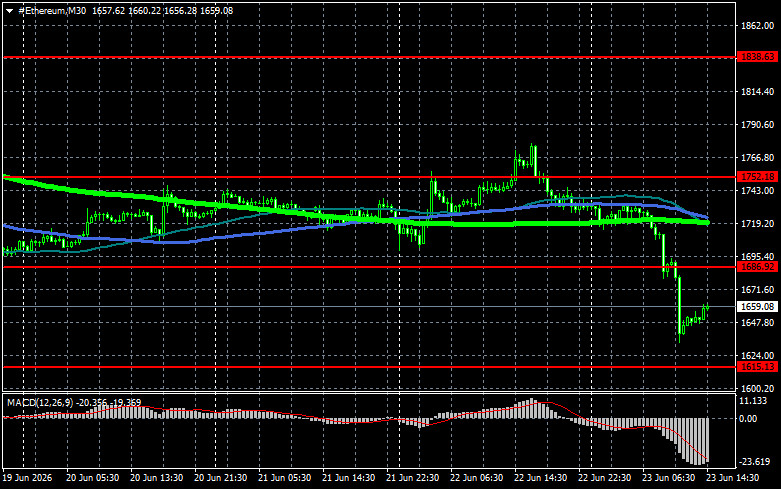Click the 1624.00 price axis value
781x489 pixels.
coord(758,356)
